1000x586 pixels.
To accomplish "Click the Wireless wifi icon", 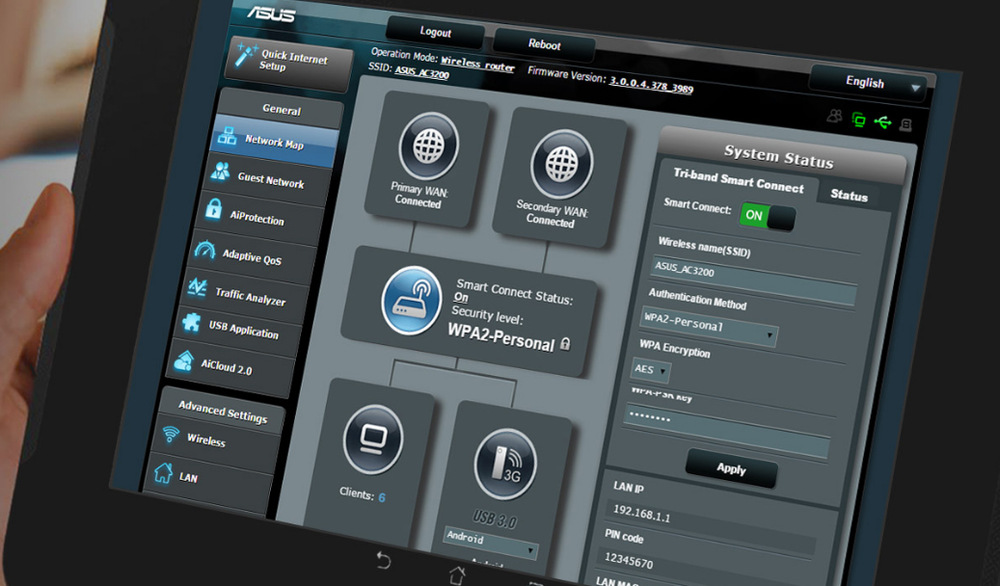I will (x=170, y=434).
